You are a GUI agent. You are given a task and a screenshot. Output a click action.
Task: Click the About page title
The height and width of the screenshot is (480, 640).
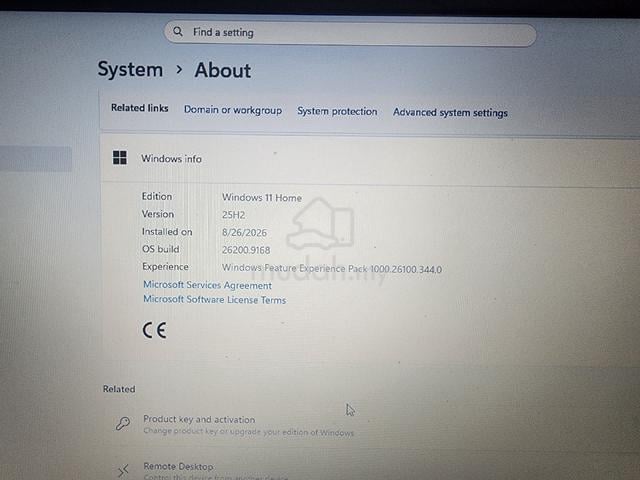point(223,70)
